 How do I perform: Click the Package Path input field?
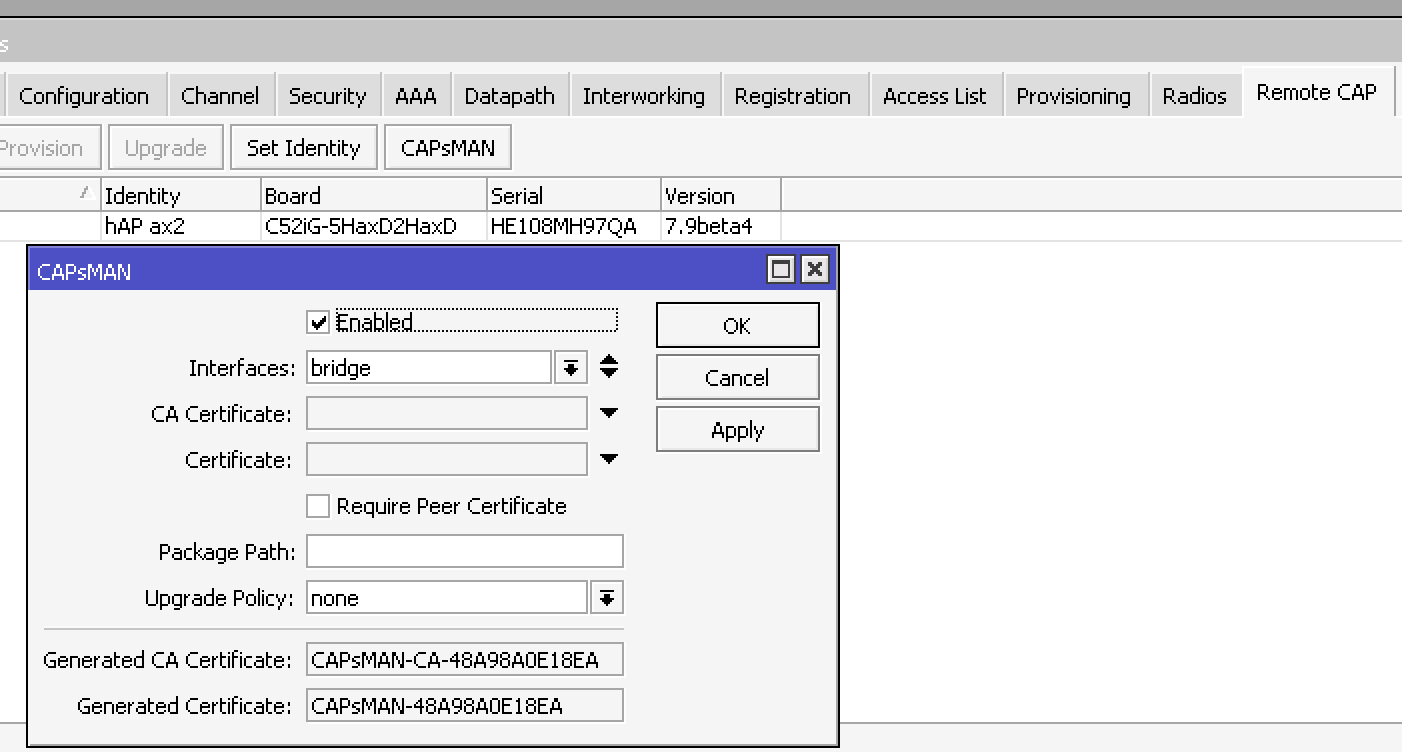point(464,552)
